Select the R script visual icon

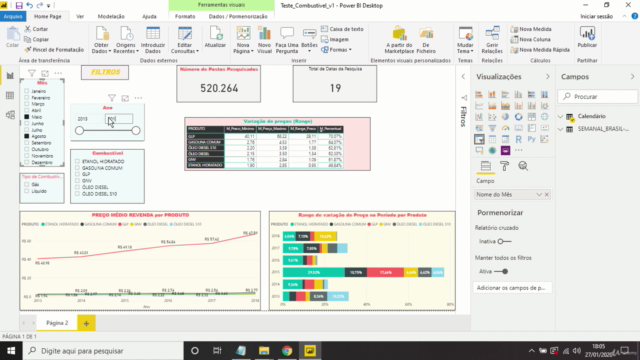(x=518, y=139)
